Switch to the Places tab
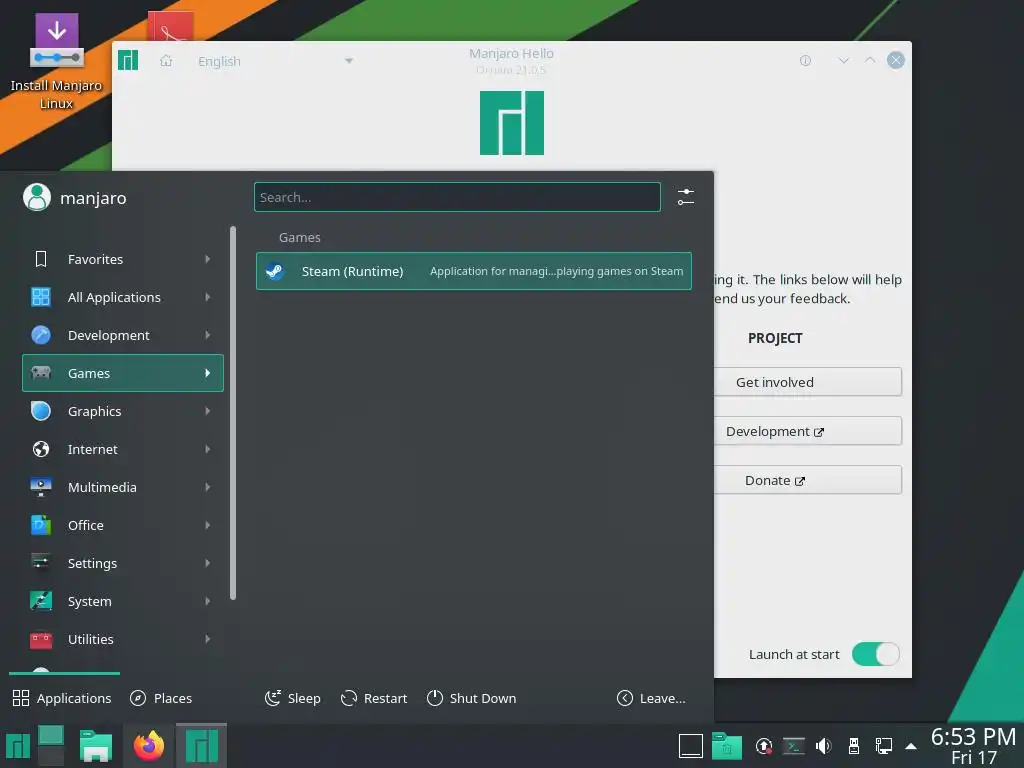The width and height of the screenshot is (1024, 768). (x=161, y=698)
